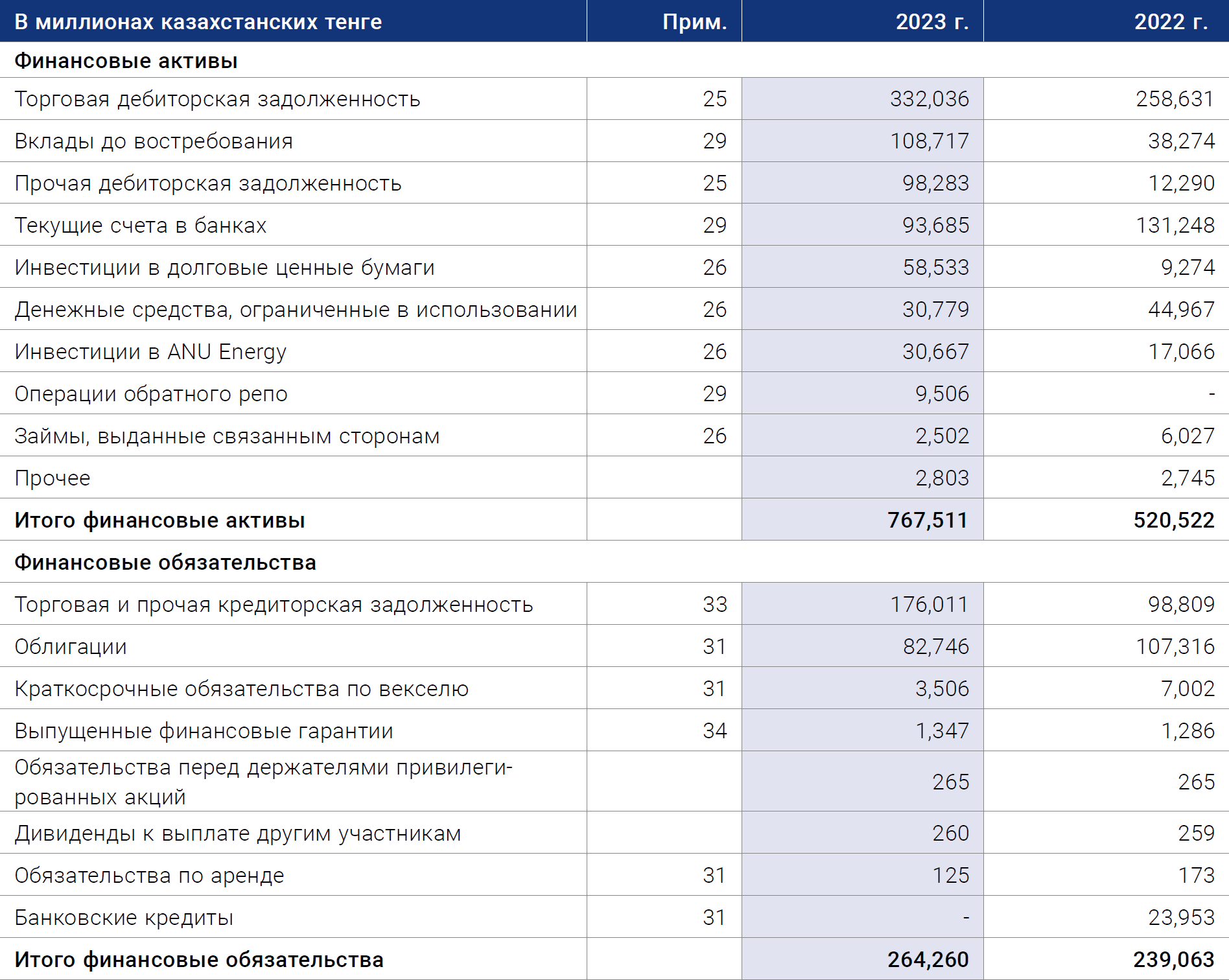
Task: Click the value 176,011
Action: coord(930,605)
